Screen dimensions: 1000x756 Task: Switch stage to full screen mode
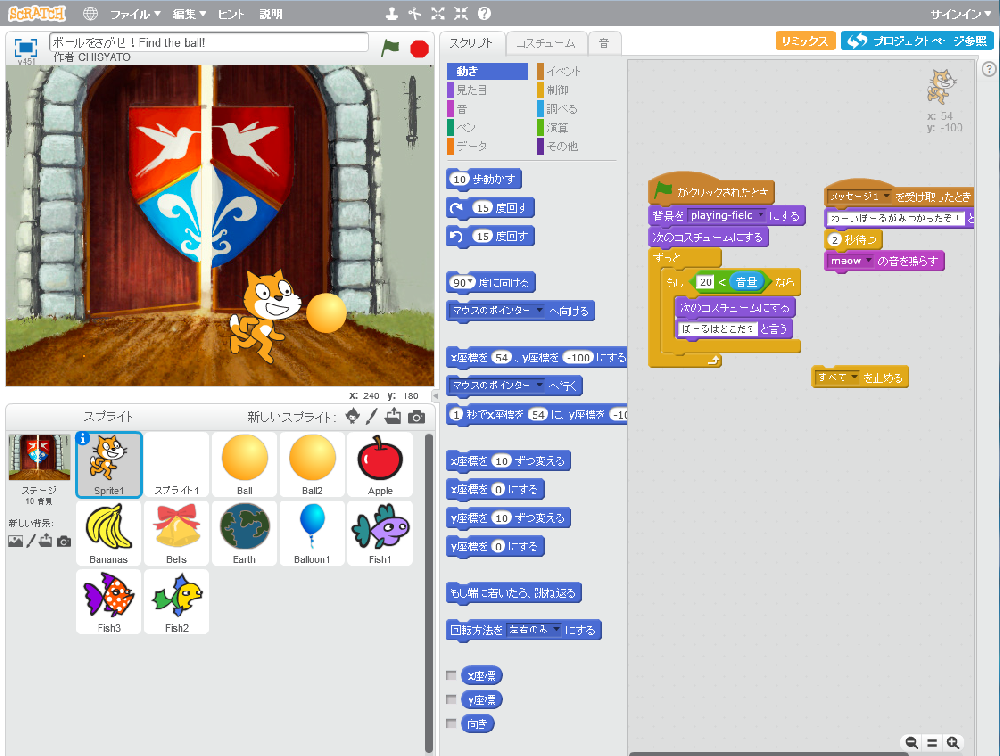click(26, 47)
